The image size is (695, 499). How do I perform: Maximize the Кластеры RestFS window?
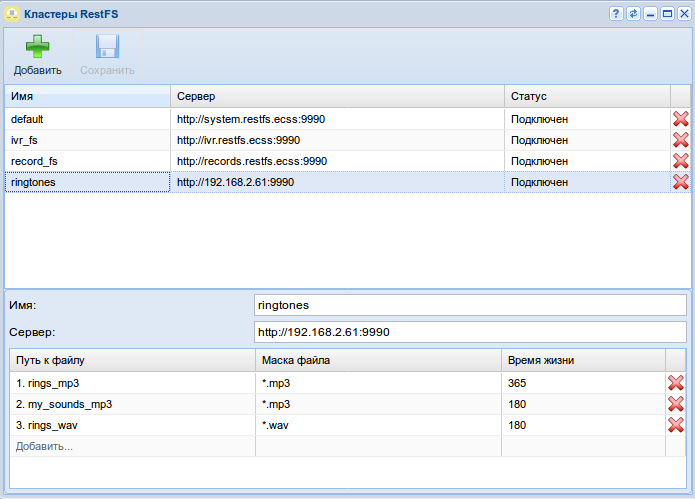(667, 14)
